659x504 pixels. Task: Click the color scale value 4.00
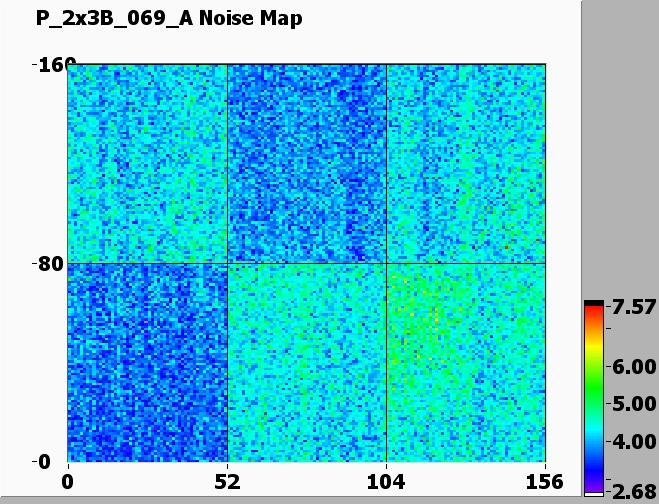634,442
